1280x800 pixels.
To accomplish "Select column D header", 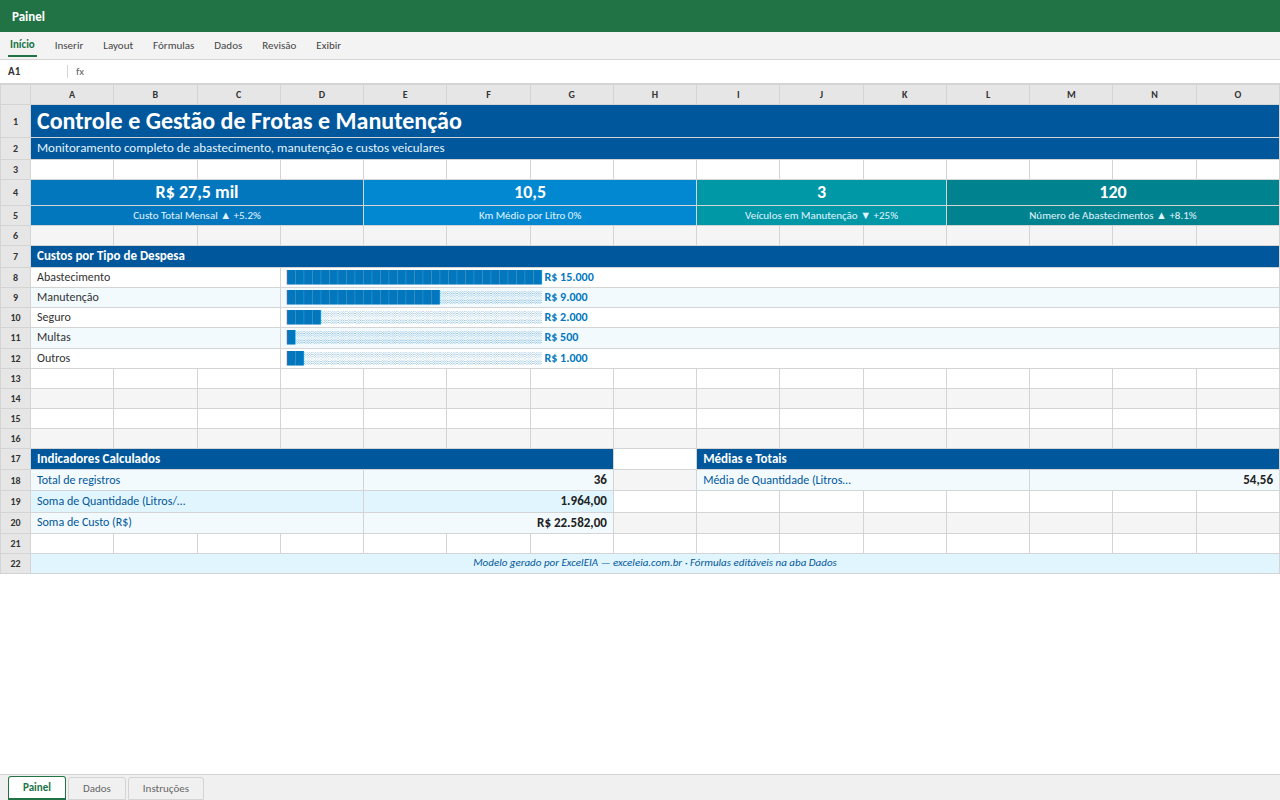I will pyautogui.click(x=322, y=95).
